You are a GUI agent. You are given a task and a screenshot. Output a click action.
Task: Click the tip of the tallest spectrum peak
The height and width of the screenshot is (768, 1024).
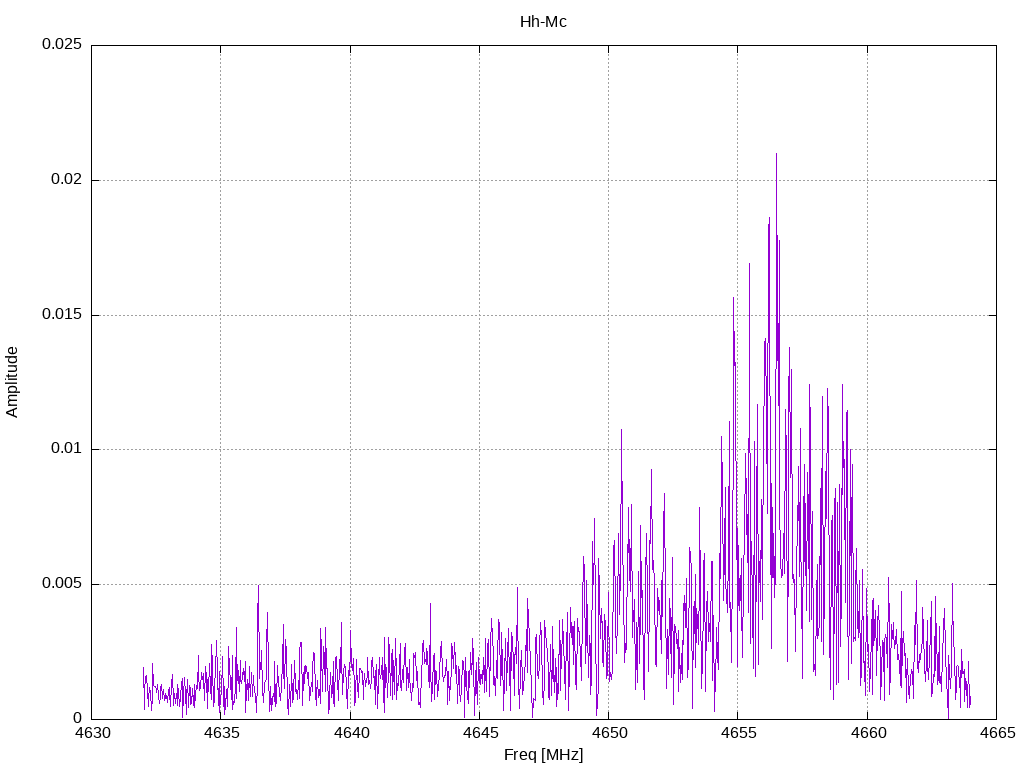(x=776, y=154)
